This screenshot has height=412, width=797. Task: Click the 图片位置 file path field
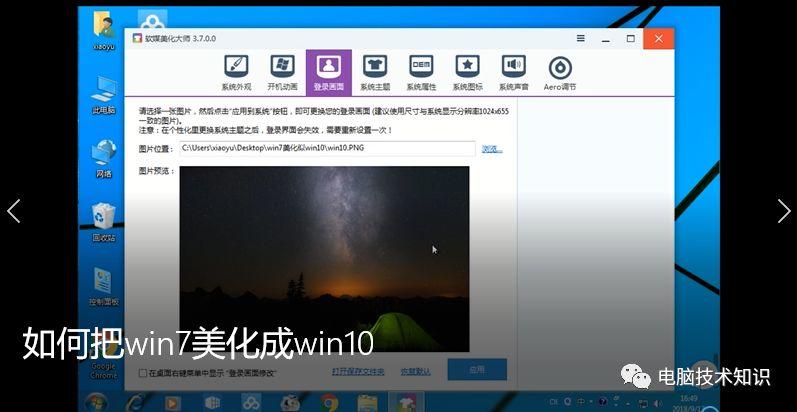[x=327, y=148]
